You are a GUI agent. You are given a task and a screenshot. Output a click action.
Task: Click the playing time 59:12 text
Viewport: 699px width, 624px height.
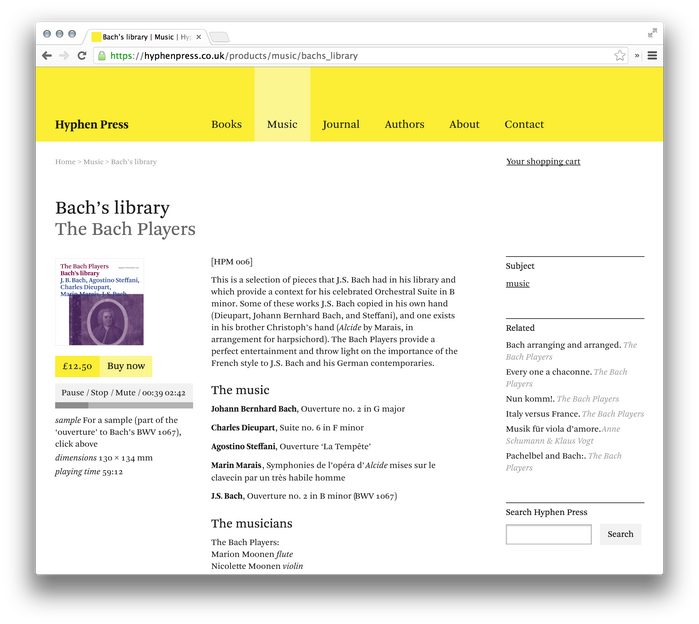(x=89, y=472)
